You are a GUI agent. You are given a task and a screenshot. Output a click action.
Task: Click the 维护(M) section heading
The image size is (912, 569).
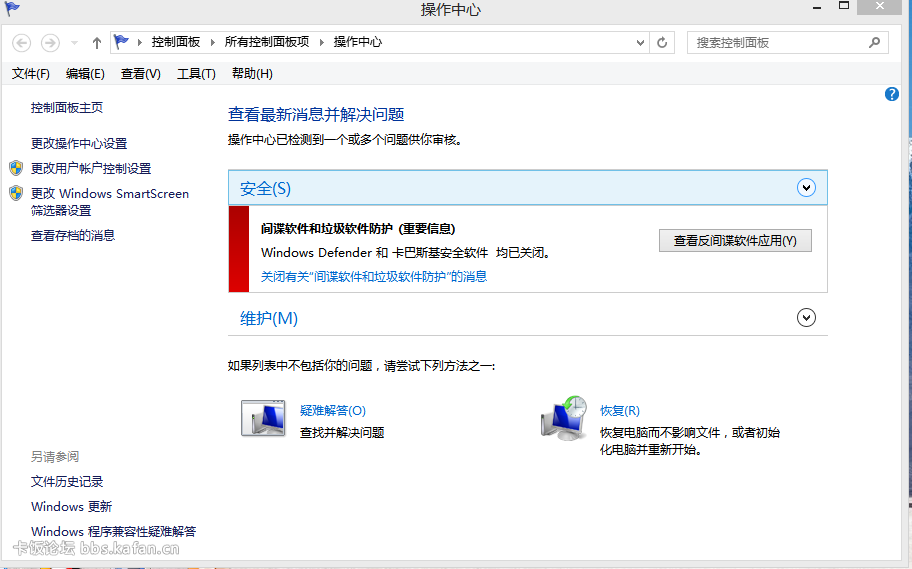pos(269,318)
